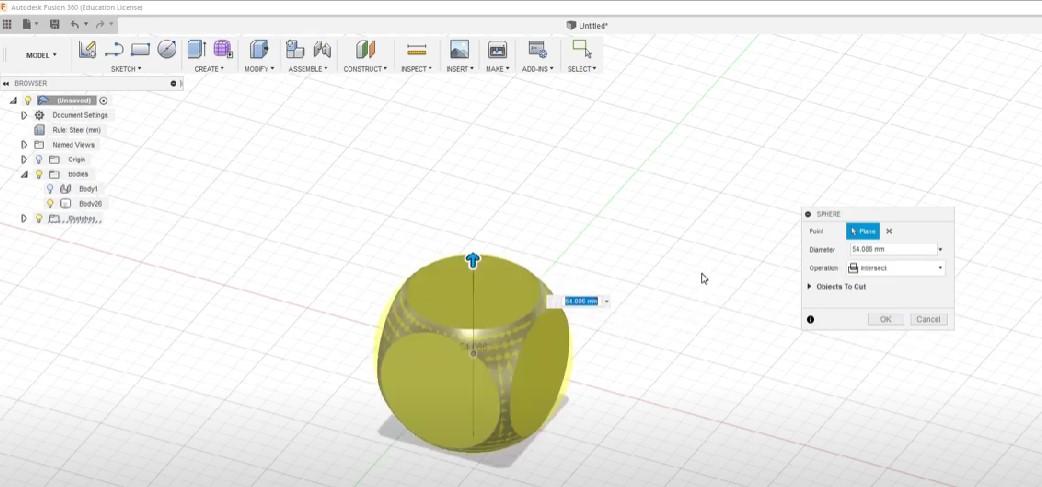This screenshot has height=487, width=1042.
Task: Toggle visibility bulb of Sketches folder
Action: (39, 219)
